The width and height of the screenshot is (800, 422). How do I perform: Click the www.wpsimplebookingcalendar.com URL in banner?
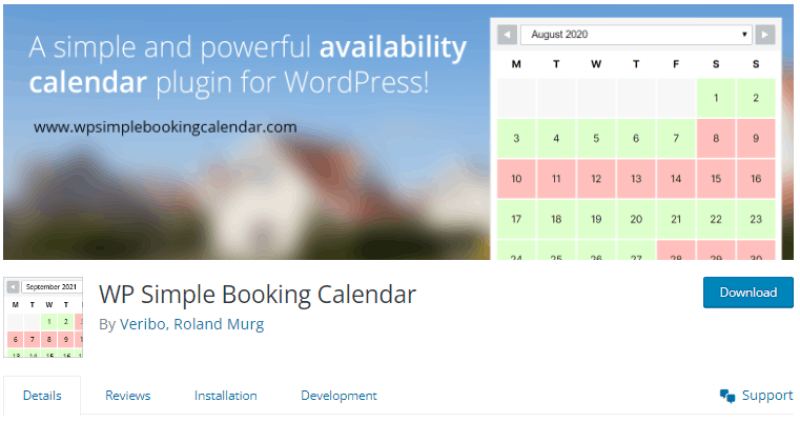click(165, 127)
